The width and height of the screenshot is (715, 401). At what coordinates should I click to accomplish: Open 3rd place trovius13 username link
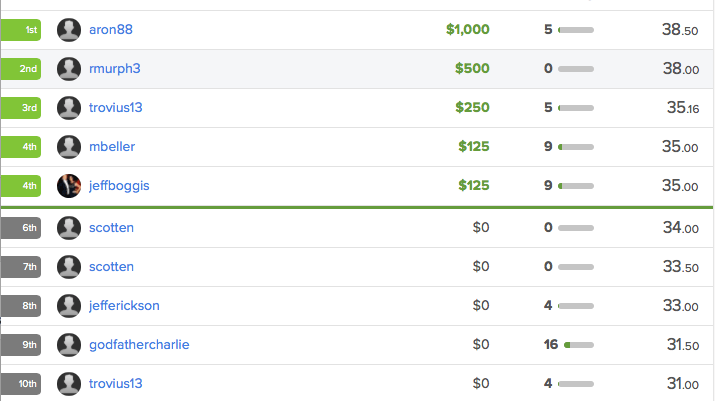point(115,108)
